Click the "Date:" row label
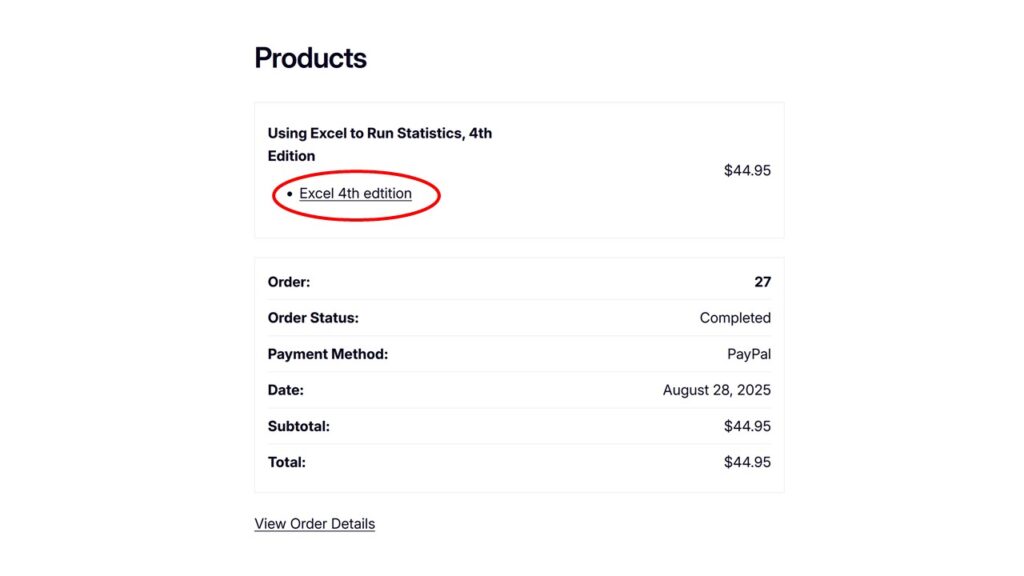 click(285, 390)
